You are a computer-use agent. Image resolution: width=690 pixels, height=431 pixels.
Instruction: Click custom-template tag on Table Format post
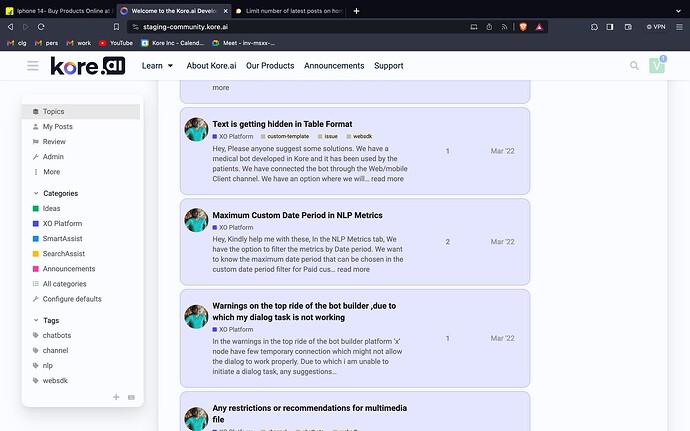point(285,136)
